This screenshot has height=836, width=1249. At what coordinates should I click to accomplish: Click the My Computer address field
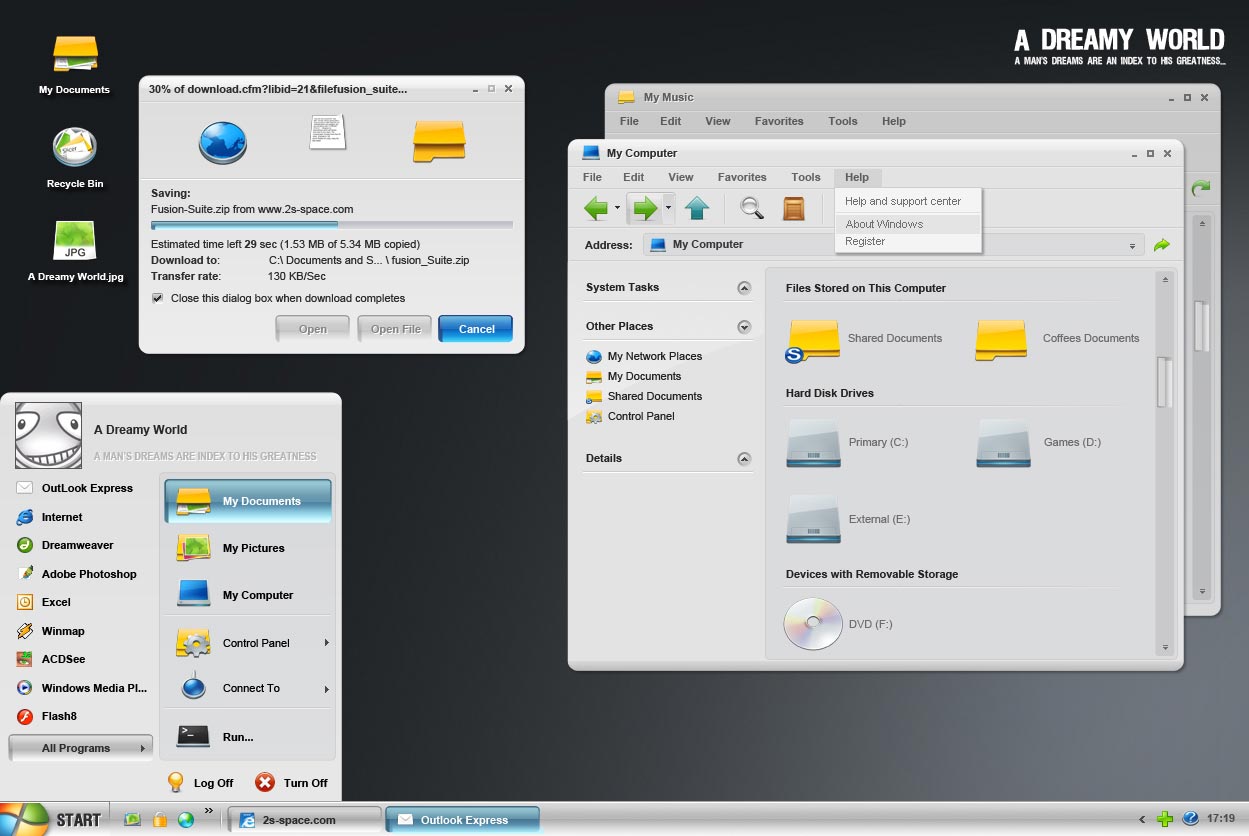(894, 245)
